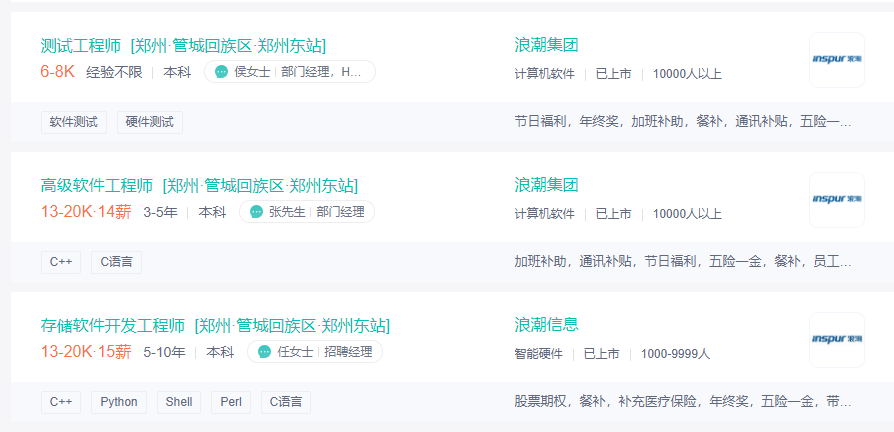View the 存储软件开发工程师 job details
The width and height of the screenshot is (894, 432).
coord(113,325)
